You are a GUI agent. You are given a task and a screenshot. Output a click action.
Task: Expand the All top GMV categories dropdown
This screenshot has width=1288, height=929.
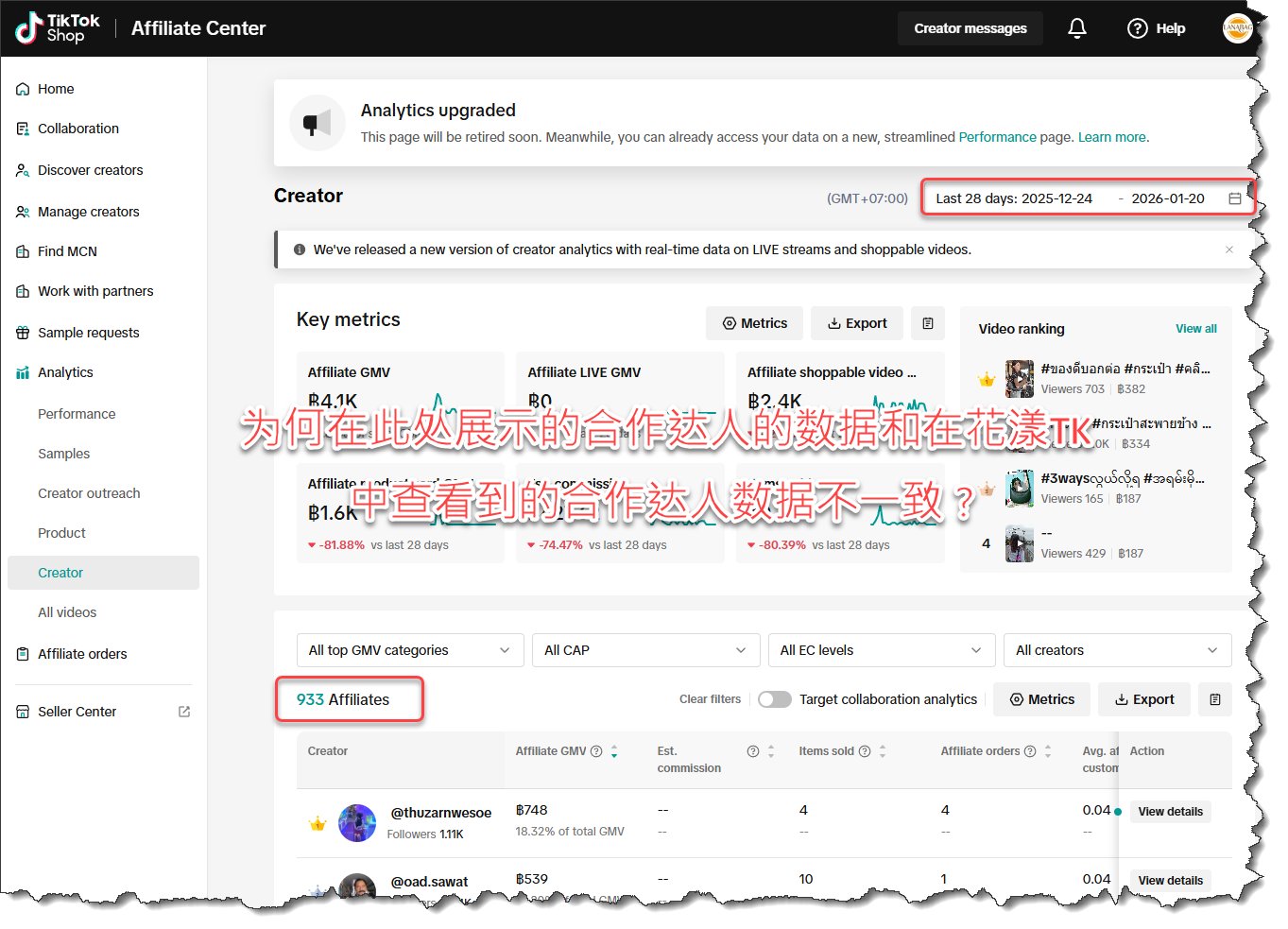tap(409, 650)
